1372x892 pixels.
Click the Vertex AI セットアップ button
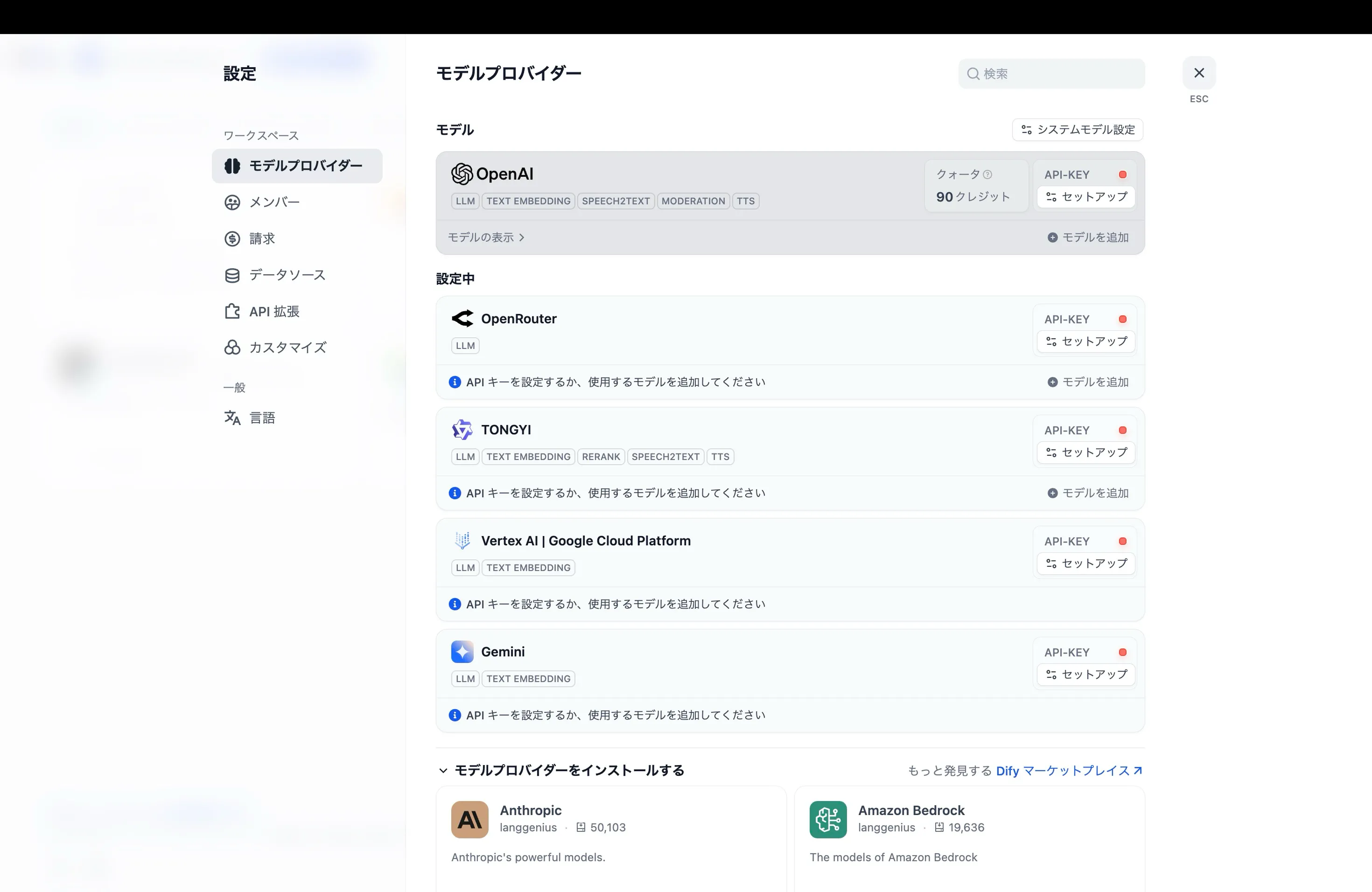click(1086, 564)
